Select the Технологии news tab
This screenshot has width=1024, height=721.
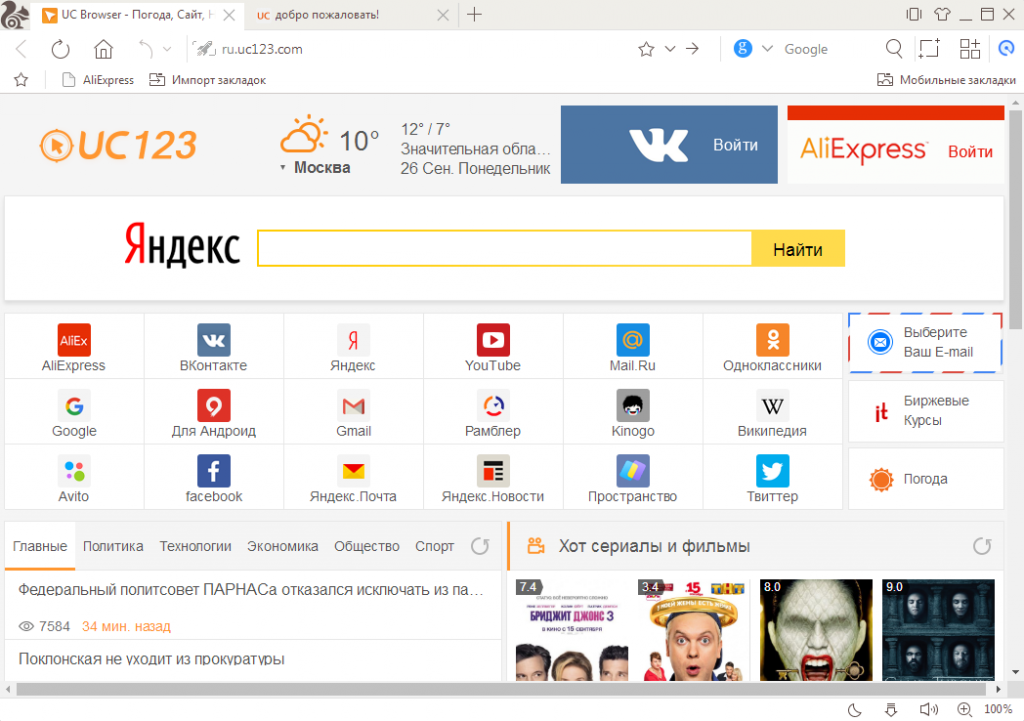click(195, 546)
